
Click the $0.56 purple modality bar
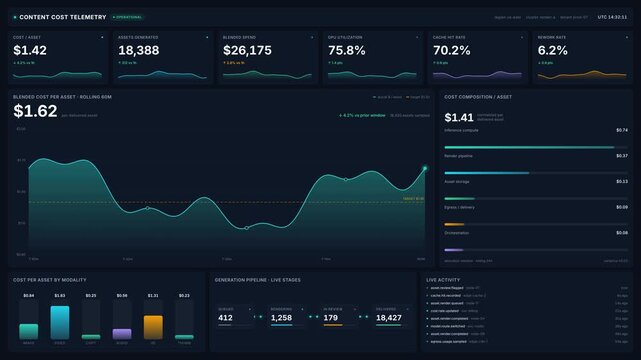(x=122, y=334)
